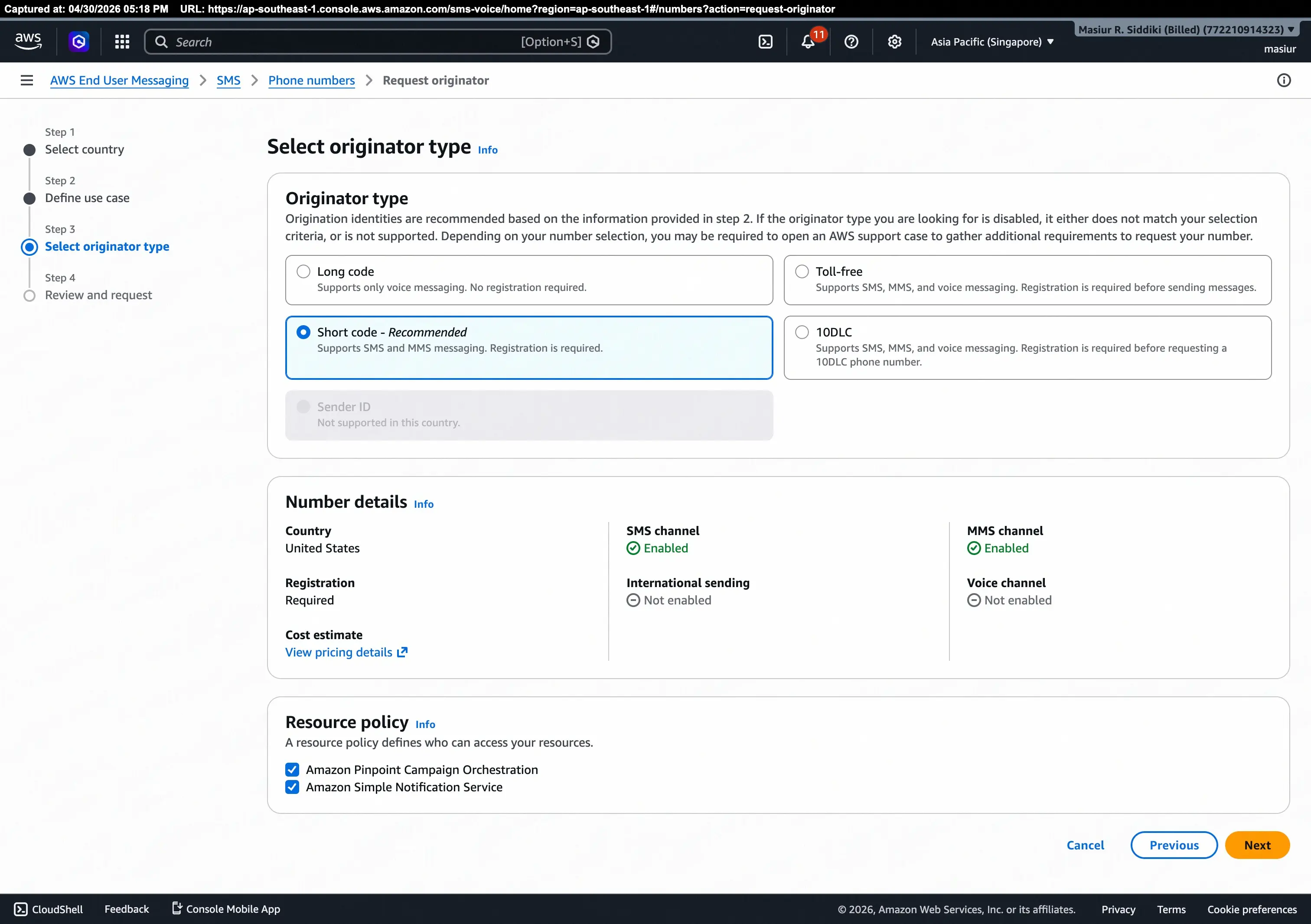Open notifications bell with 11 alerts
The height and width of the screenshot is (924, 1311).
tap(809, 42)
